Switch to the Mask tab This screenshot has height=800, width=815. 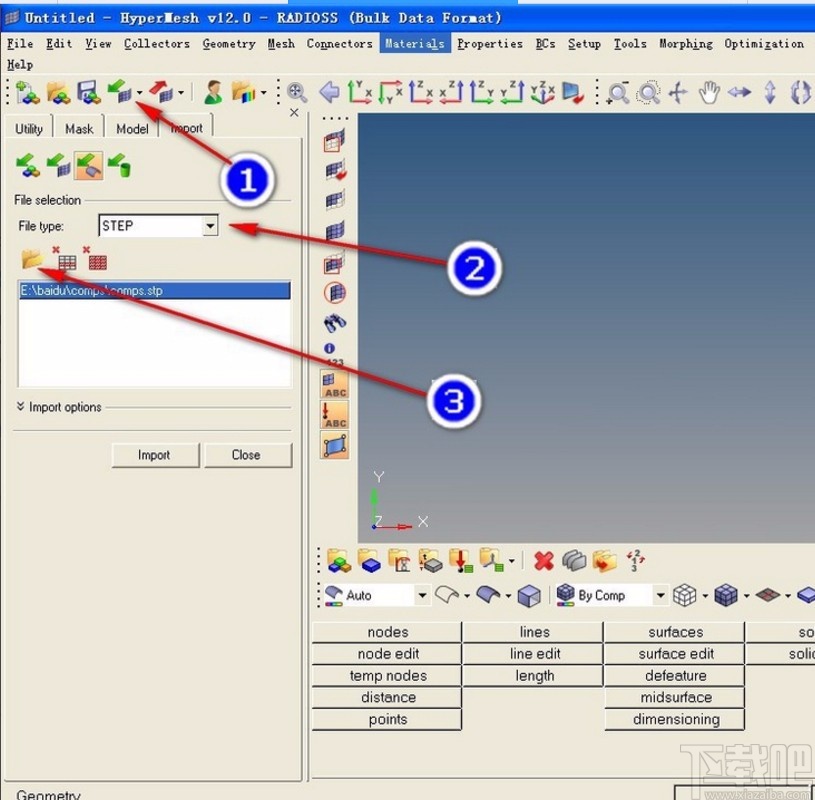click(x=79, y=128)
